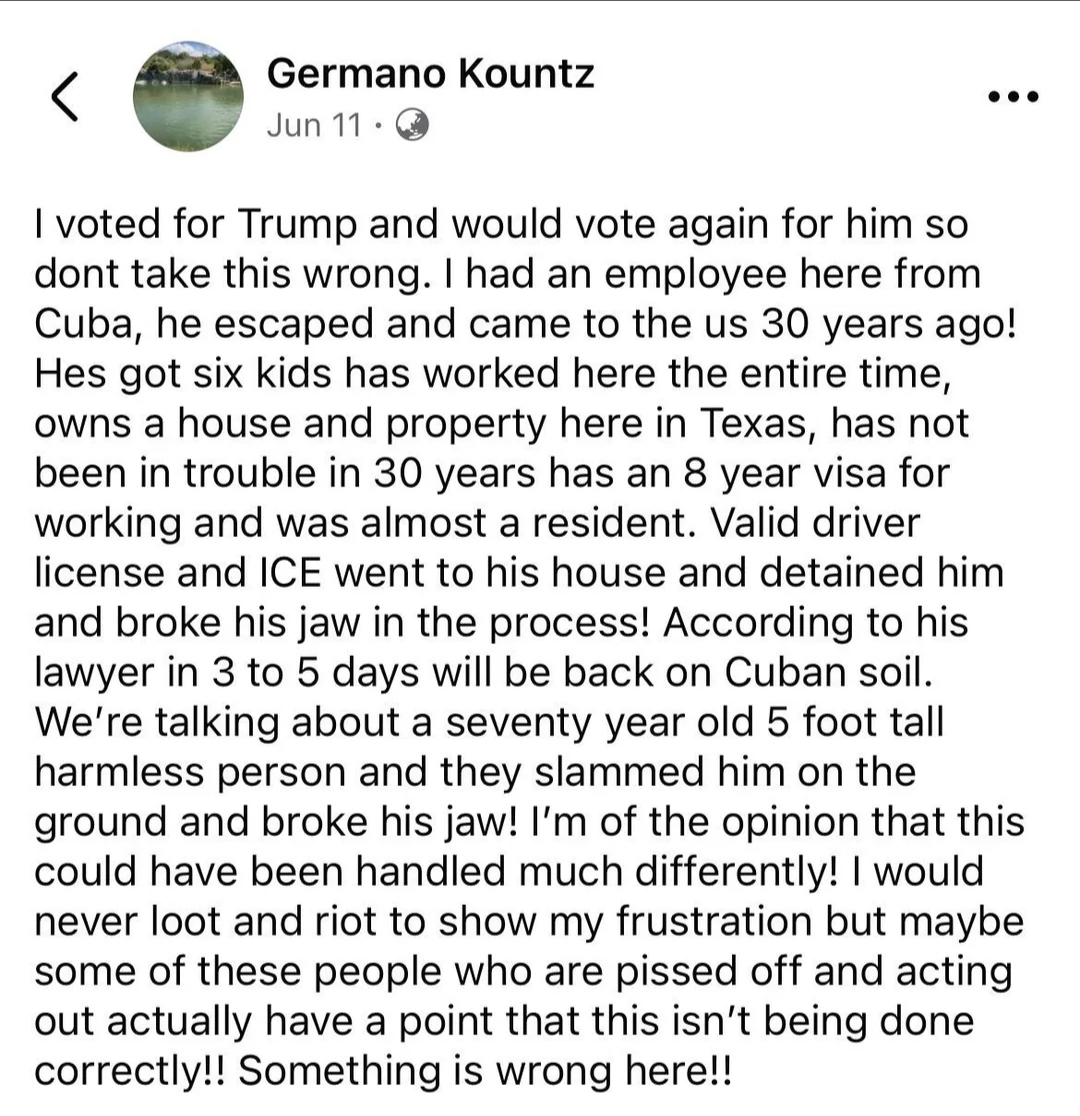Click the line 'harmless person and they slammed'

(x=475, y=772)
